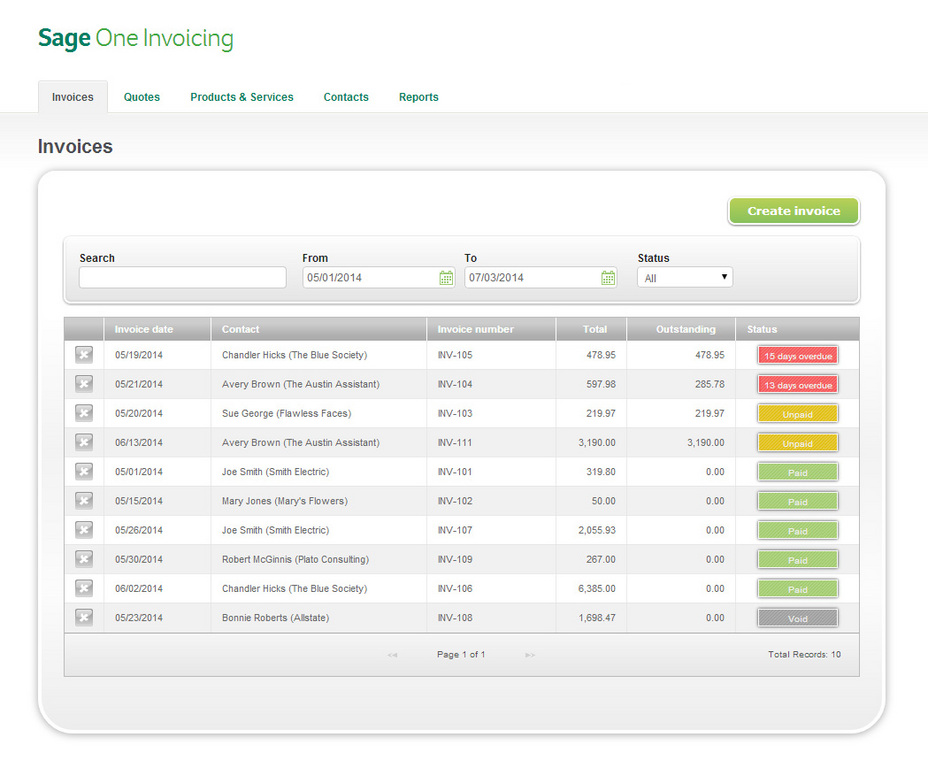Select contact Avery Brown on INV-104 row
928x768 pixels.
pos(301,384)
